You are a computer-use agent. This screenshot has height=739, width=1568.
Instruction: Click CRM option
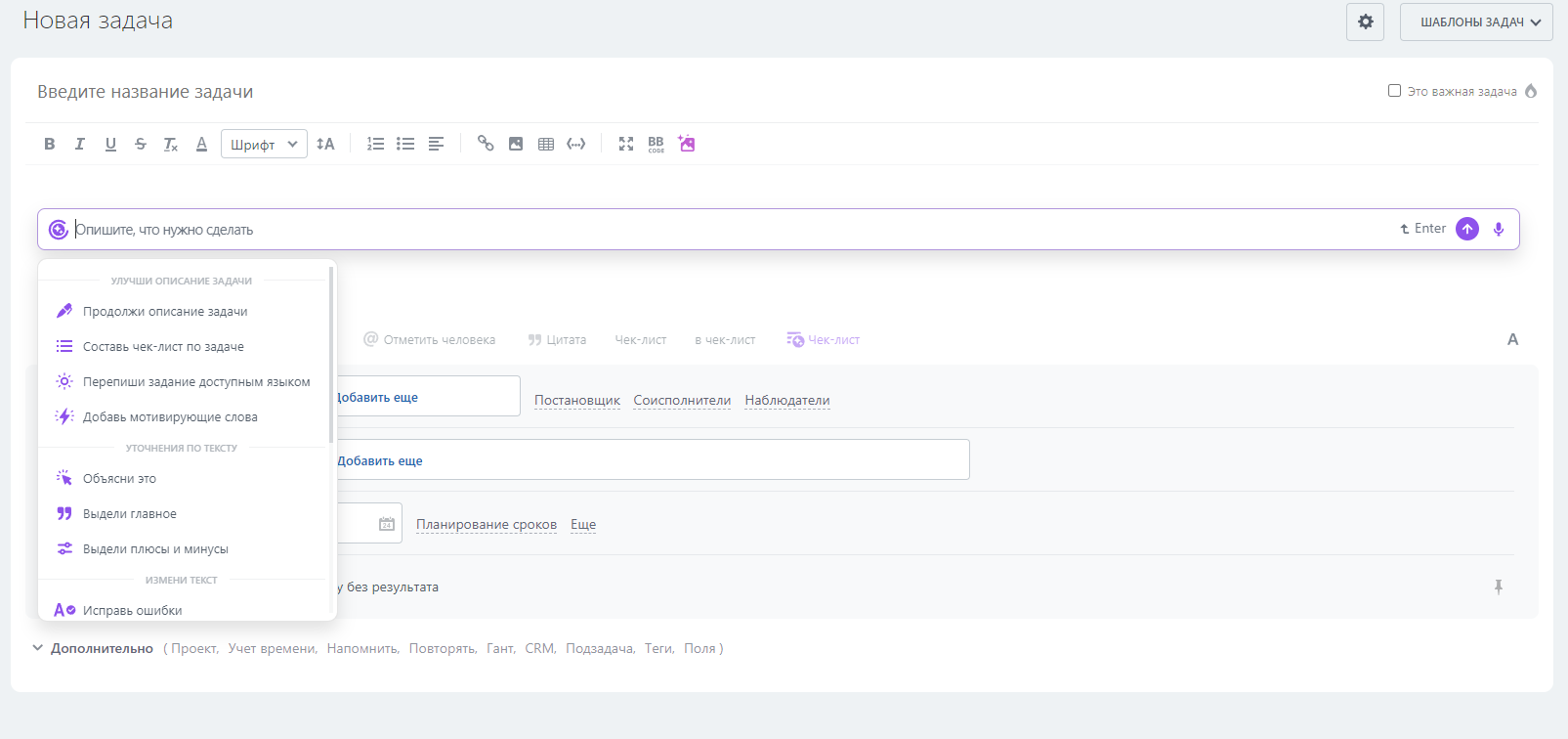pyautogui.click(x=539, y=648)
